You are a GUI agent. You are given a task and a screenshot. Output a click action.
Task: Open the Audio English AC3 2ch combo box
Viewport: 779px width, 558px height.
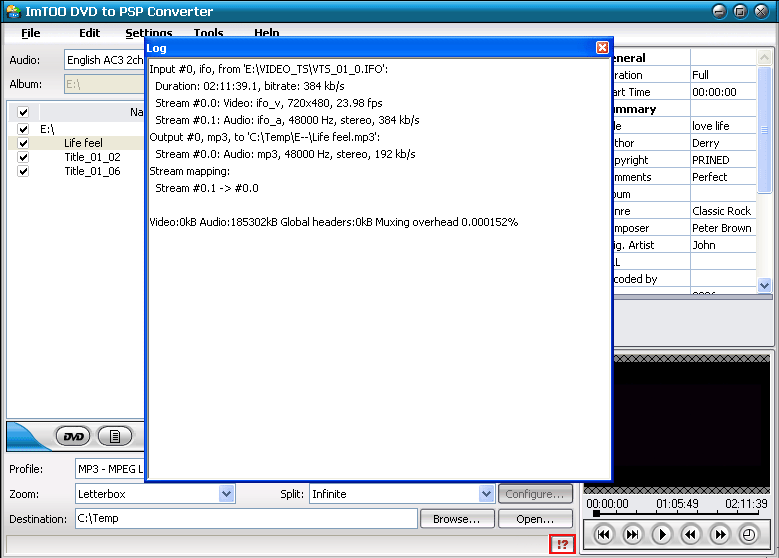pos(104,60)
